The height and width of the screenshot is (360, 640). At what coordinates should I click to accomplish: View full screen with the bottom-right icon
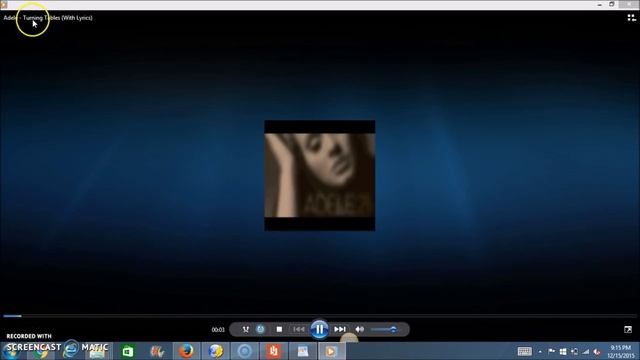[628, 329]
